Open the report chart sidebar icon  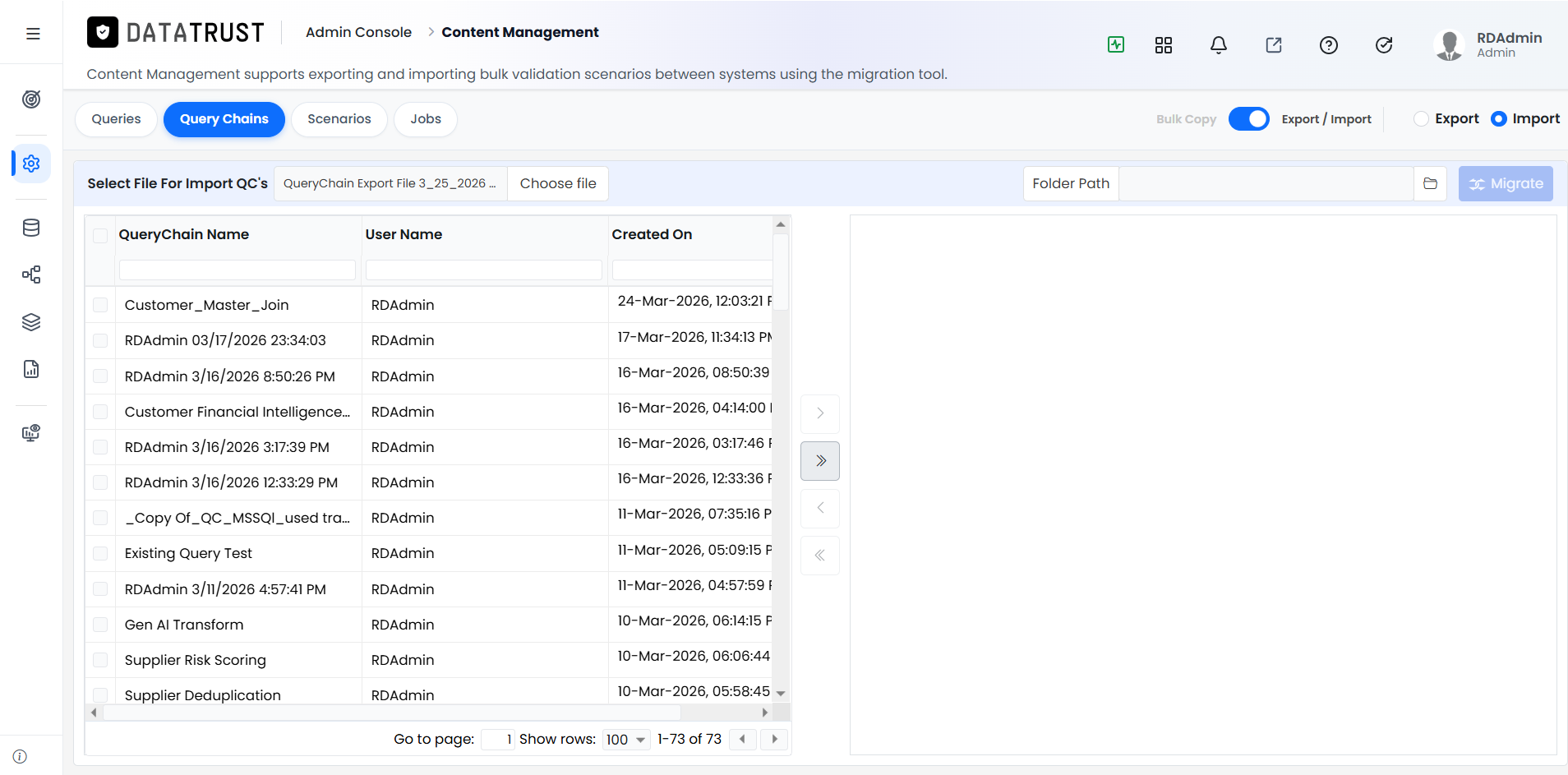coord(31,369)
